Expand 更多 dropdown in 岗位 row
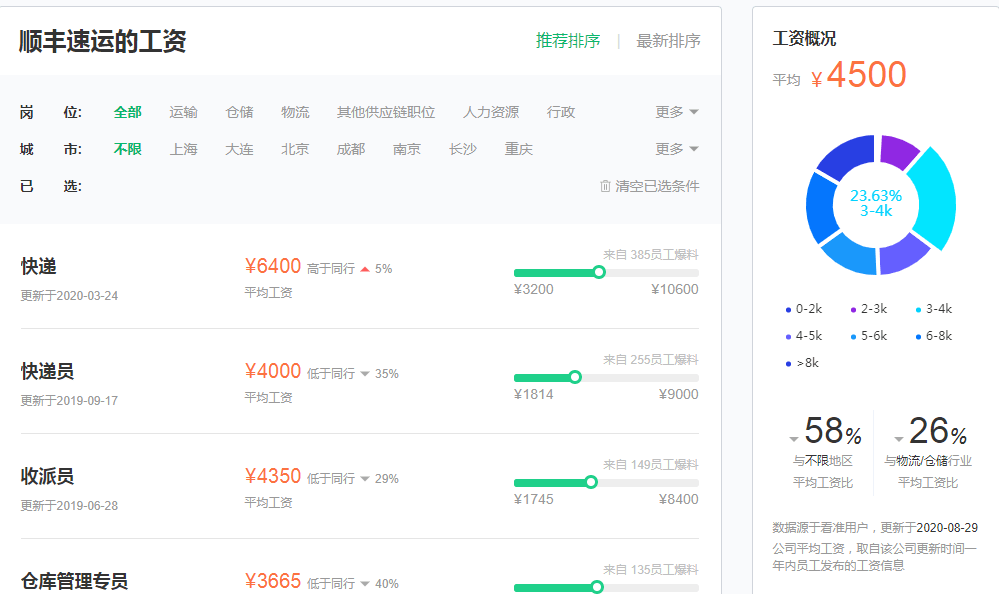Image resolution: width=999 pixels, height=594 pixels. 677,112
